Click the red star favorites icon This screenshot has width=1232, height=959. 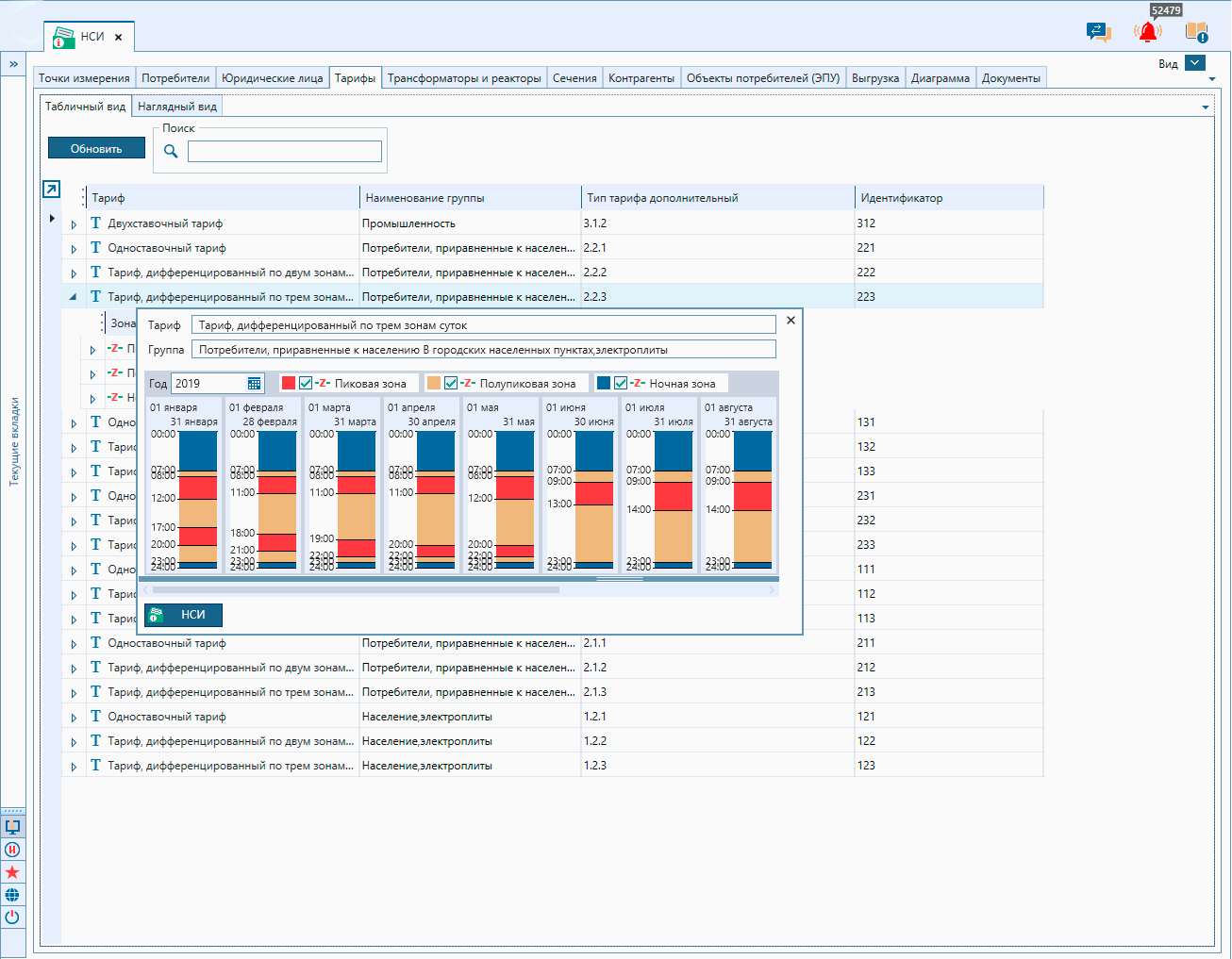tap(12, 872)
